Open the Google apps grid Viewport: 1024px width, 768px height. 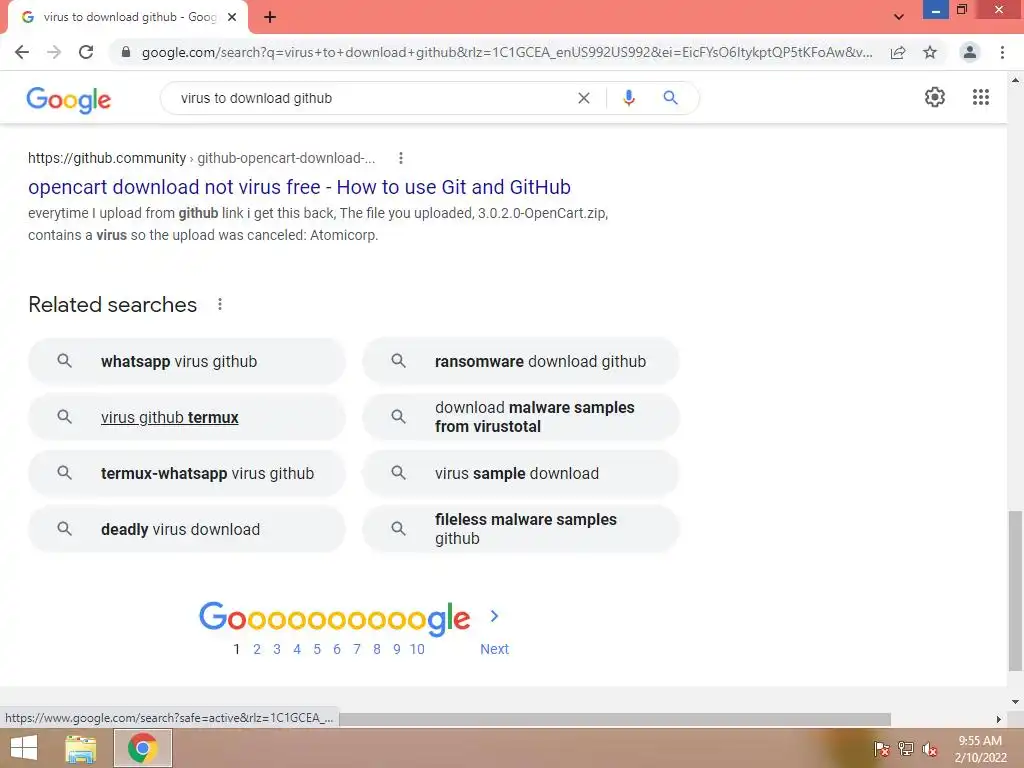[x=980, y=97]
